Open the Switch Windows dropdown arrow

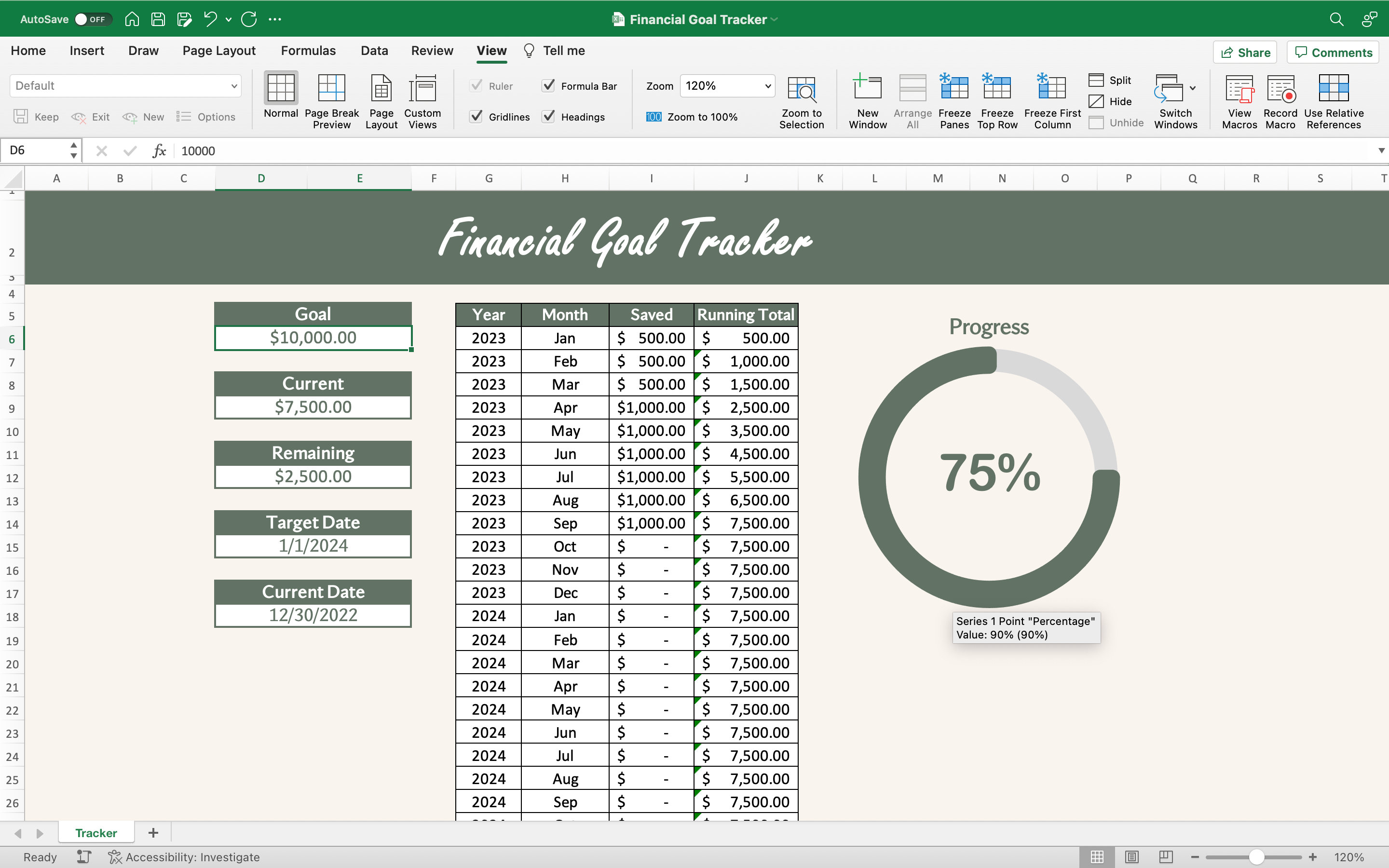(x=1193, y=88)
